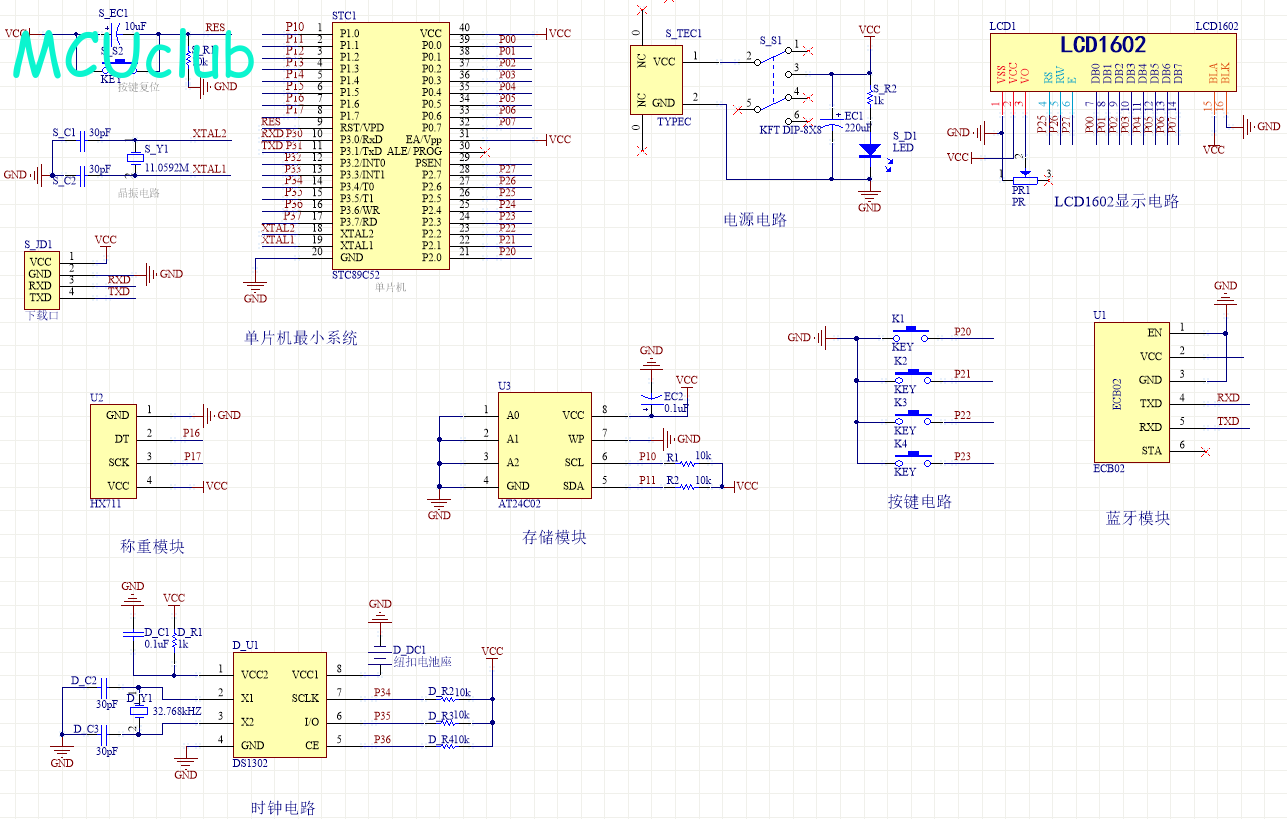Select the 电源电路 section label
1287x819 pixels.
click(x=755, y=220)
